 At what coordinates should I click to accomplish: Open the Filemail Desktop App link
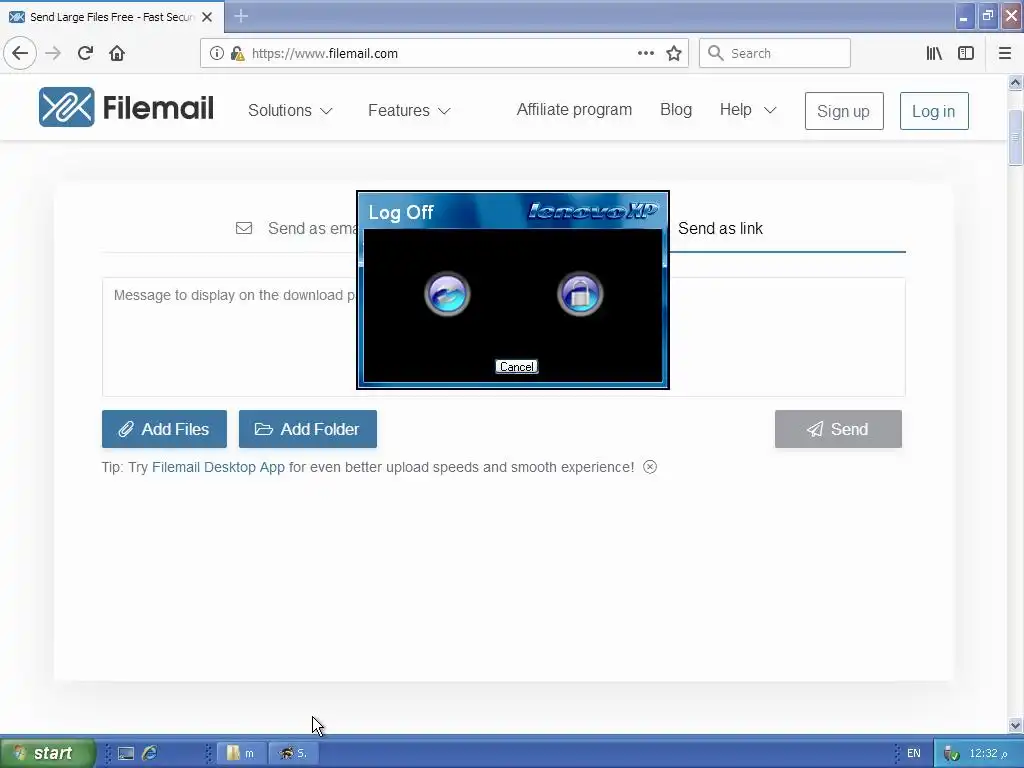[x=218, y=467]
